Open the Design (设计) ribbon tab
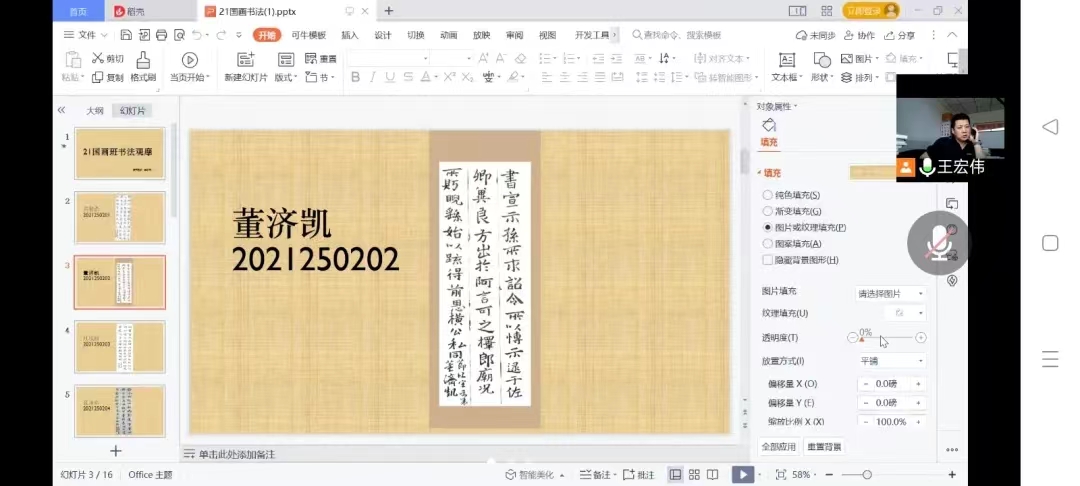This screenshot has width=1080, height=486. click(x=383, y=35)
